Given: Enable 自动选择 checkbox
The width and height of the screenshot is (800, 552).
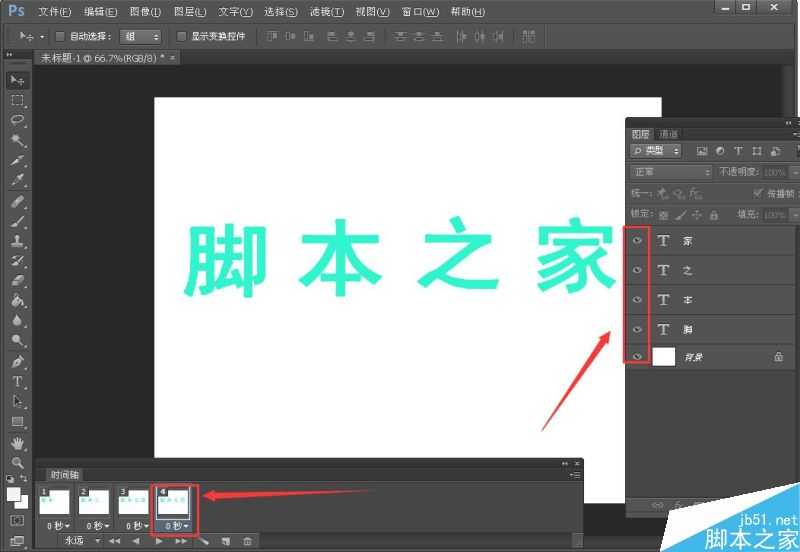Looking at the screenshot, I should pyautogui.click(x=60, y=36).
